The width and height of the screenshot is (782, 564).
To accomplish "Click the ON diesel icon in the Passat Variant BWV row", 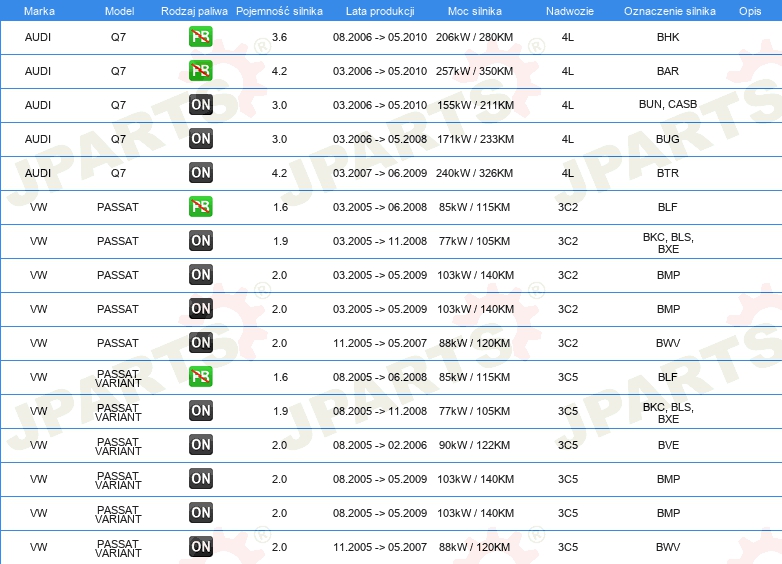I will pyautogui.click(x=200, y=547).
